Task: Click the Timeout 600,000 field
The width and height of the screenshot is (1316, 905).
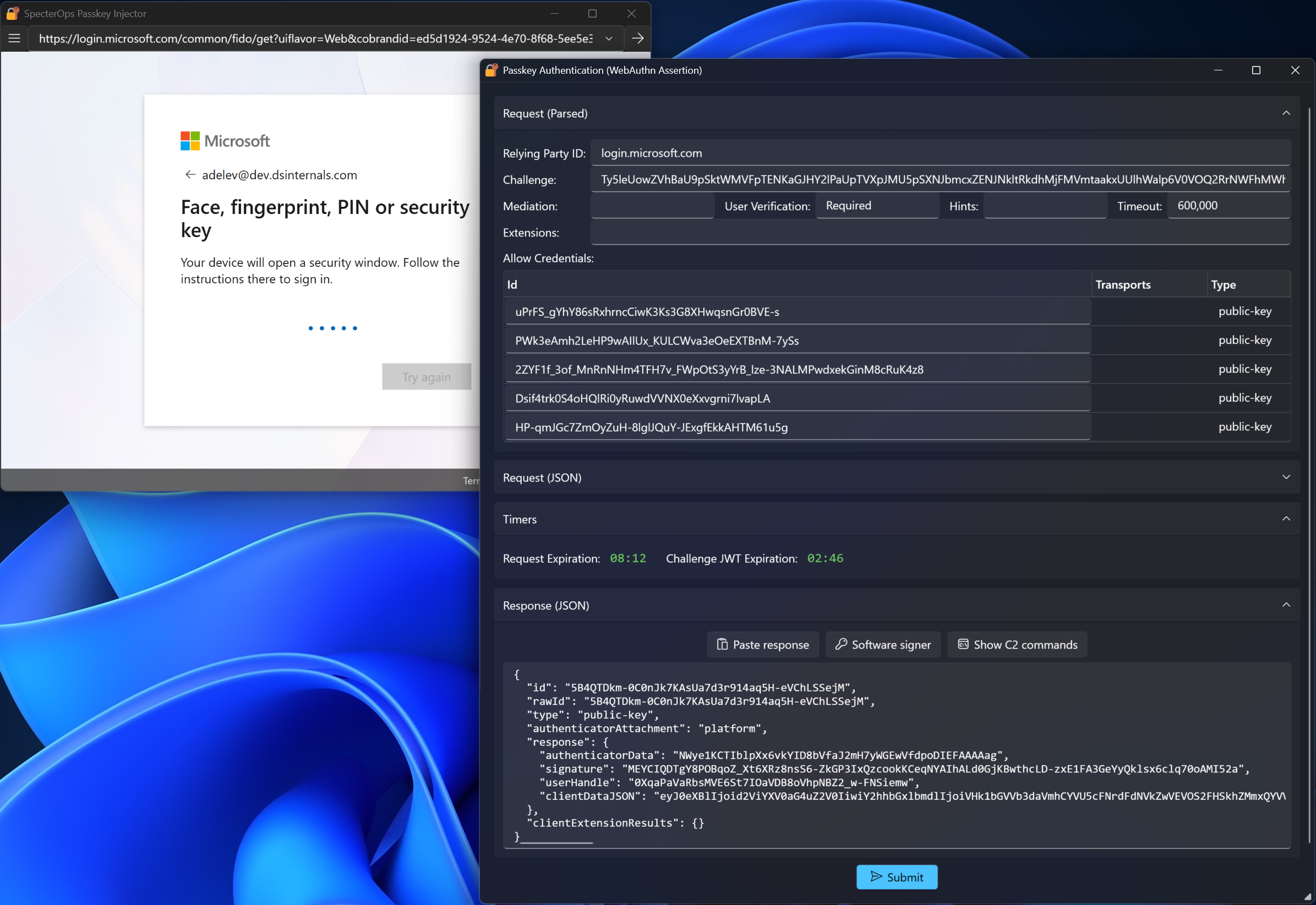Action: coord(1229,206)
